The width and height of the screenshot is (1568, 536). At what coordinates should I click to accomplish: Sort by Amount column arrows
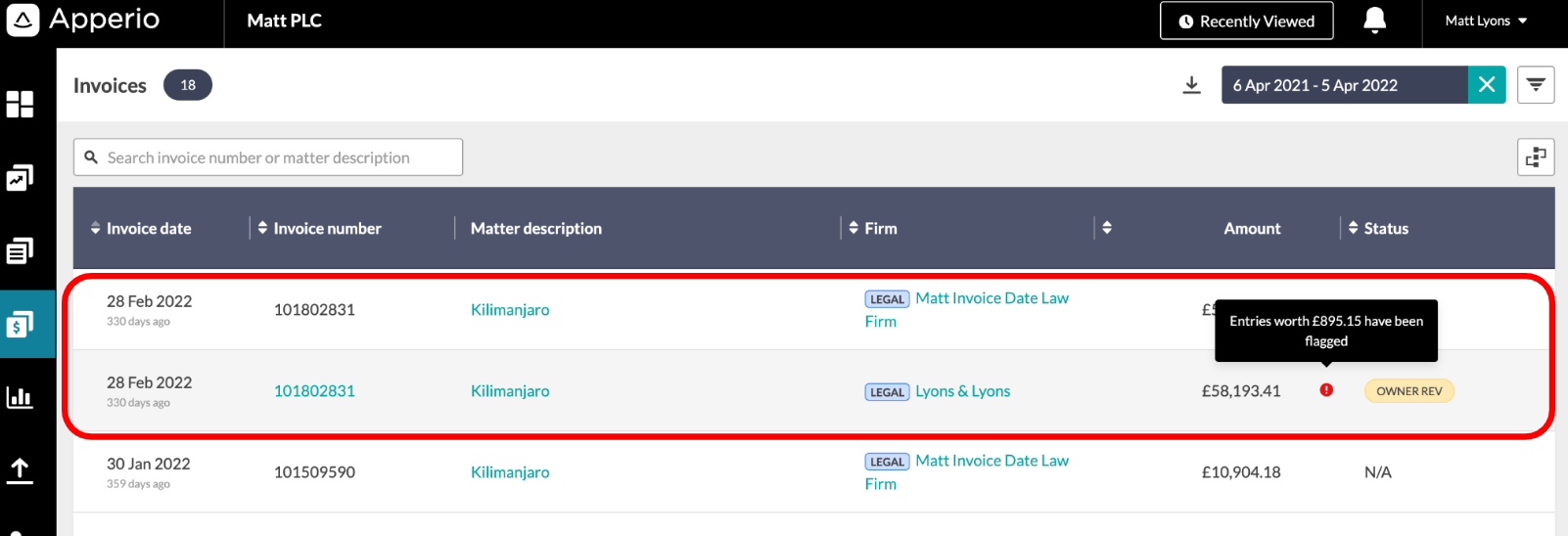pyautogui.click(x=1107, y=227)
